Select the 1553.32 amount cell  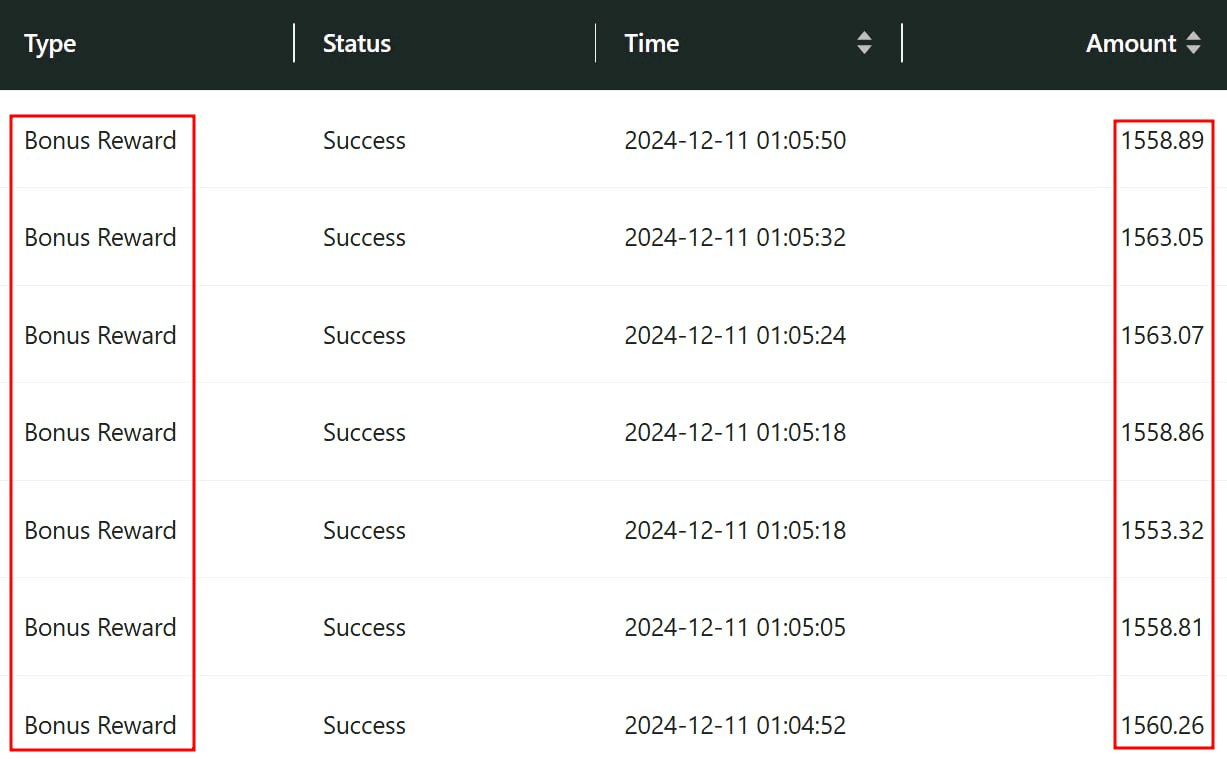(1162, 530)
